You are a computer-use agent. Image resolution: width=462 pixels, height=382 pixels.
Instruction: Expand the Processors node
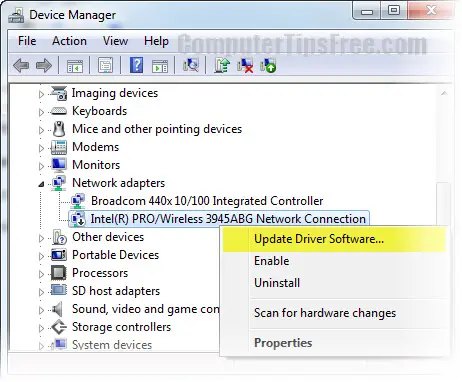point(41,274)
